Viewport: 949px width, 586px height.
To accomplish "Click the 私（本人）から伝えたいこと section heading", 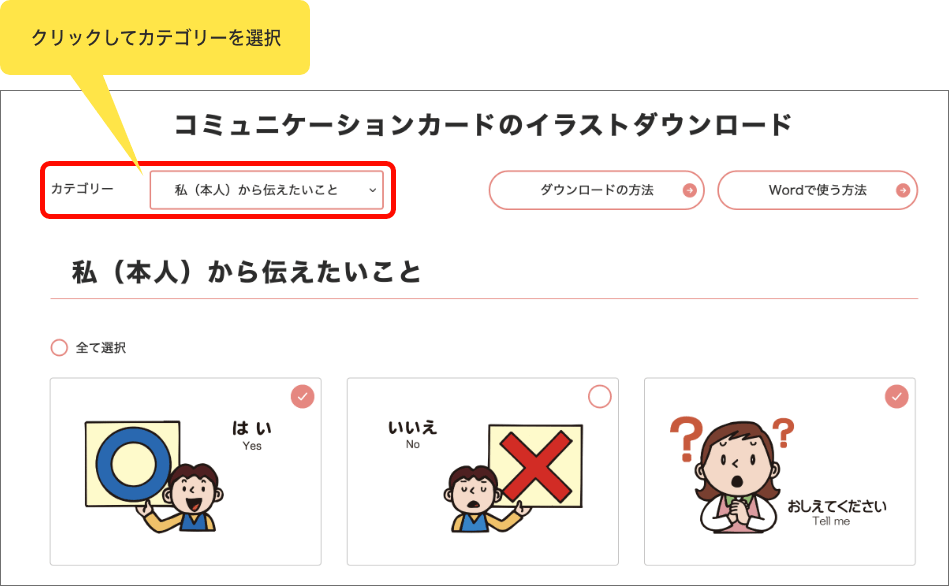I will pyautogui.click(x=246, y=272).
